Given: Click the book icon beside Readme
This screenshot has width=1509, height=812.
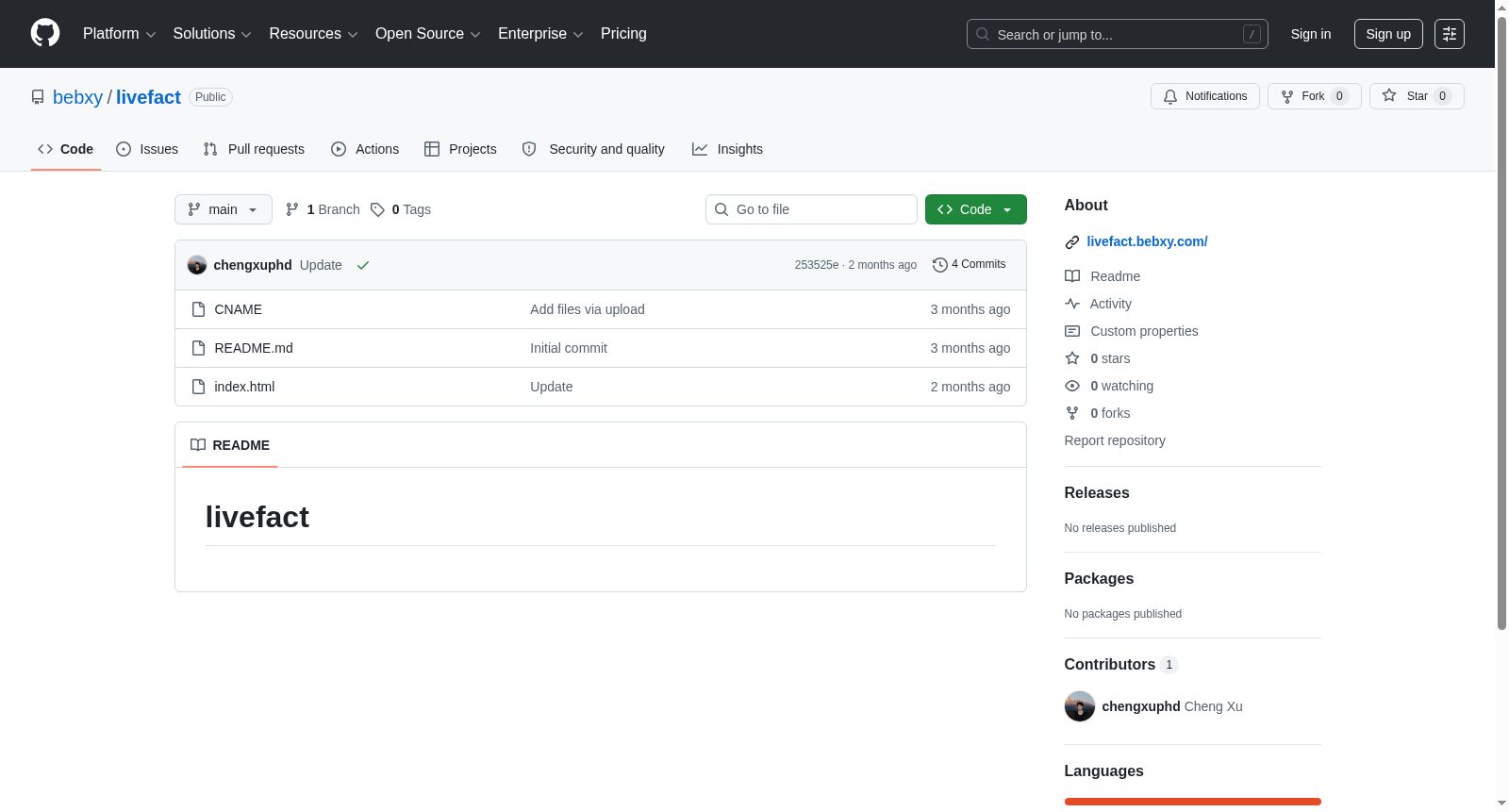Looking at the screenshot, I should (1072, 276).
